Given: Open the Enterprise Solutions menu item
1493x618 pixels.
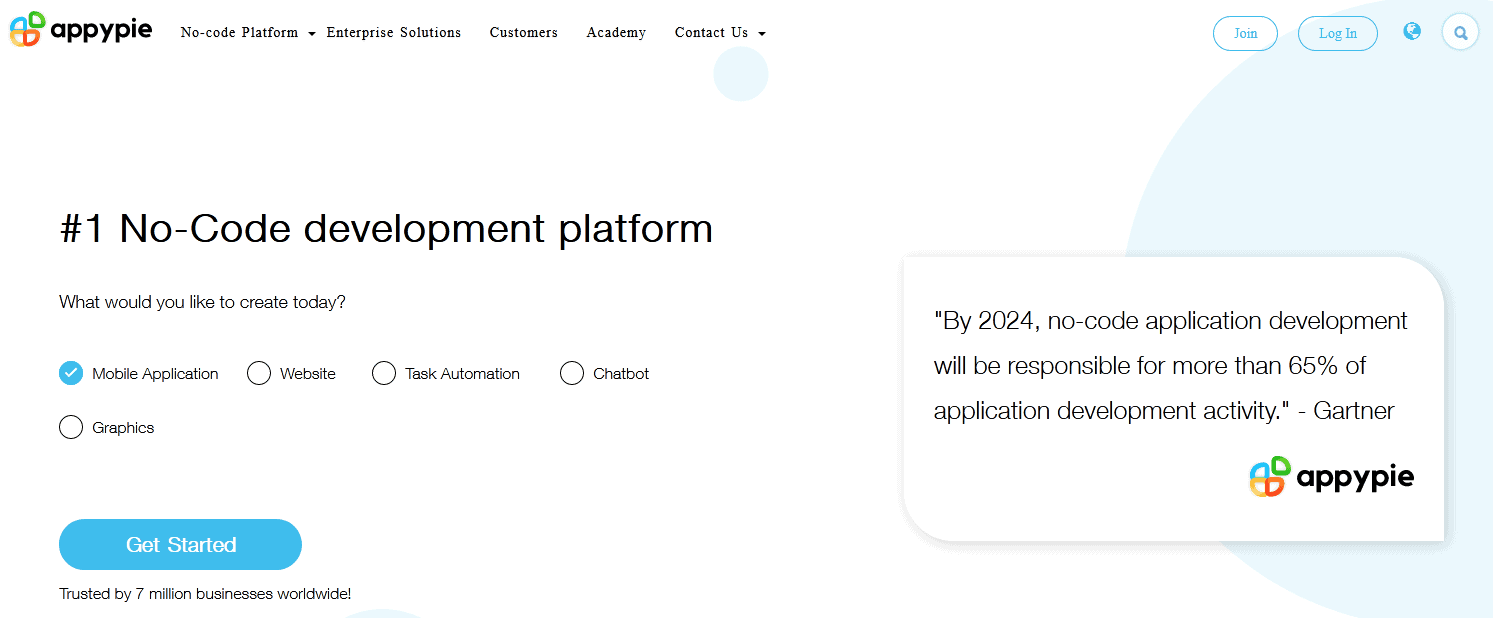Looking at the screenshot, I should 394,33.
